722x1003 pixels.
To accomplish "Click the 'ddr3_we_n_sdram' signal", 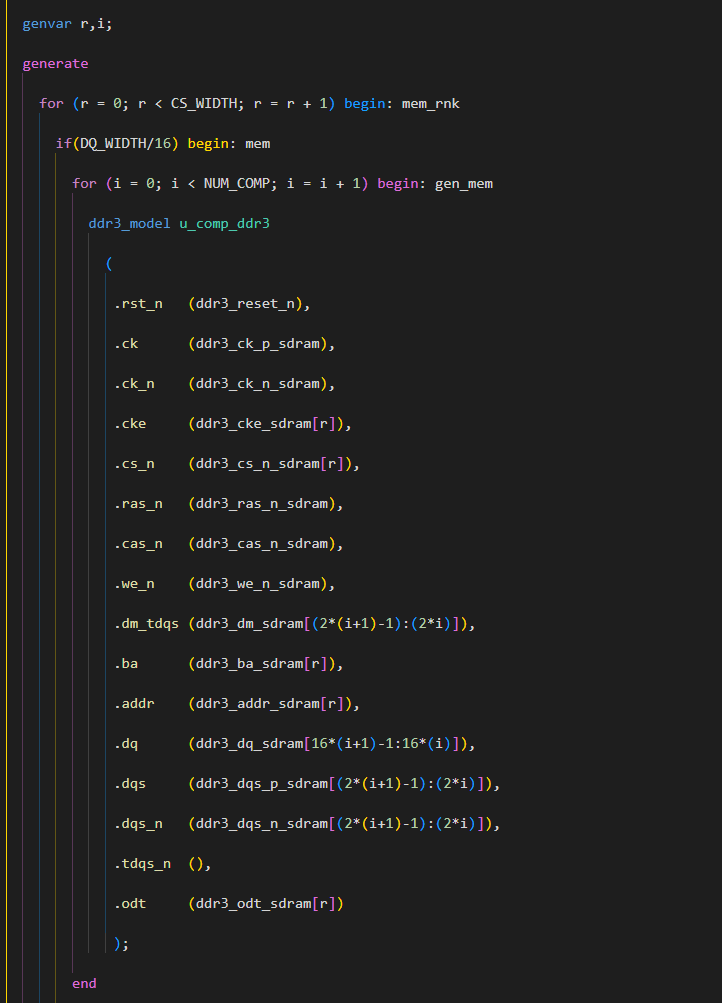I will pyautogui.click(x=258, y=583).
